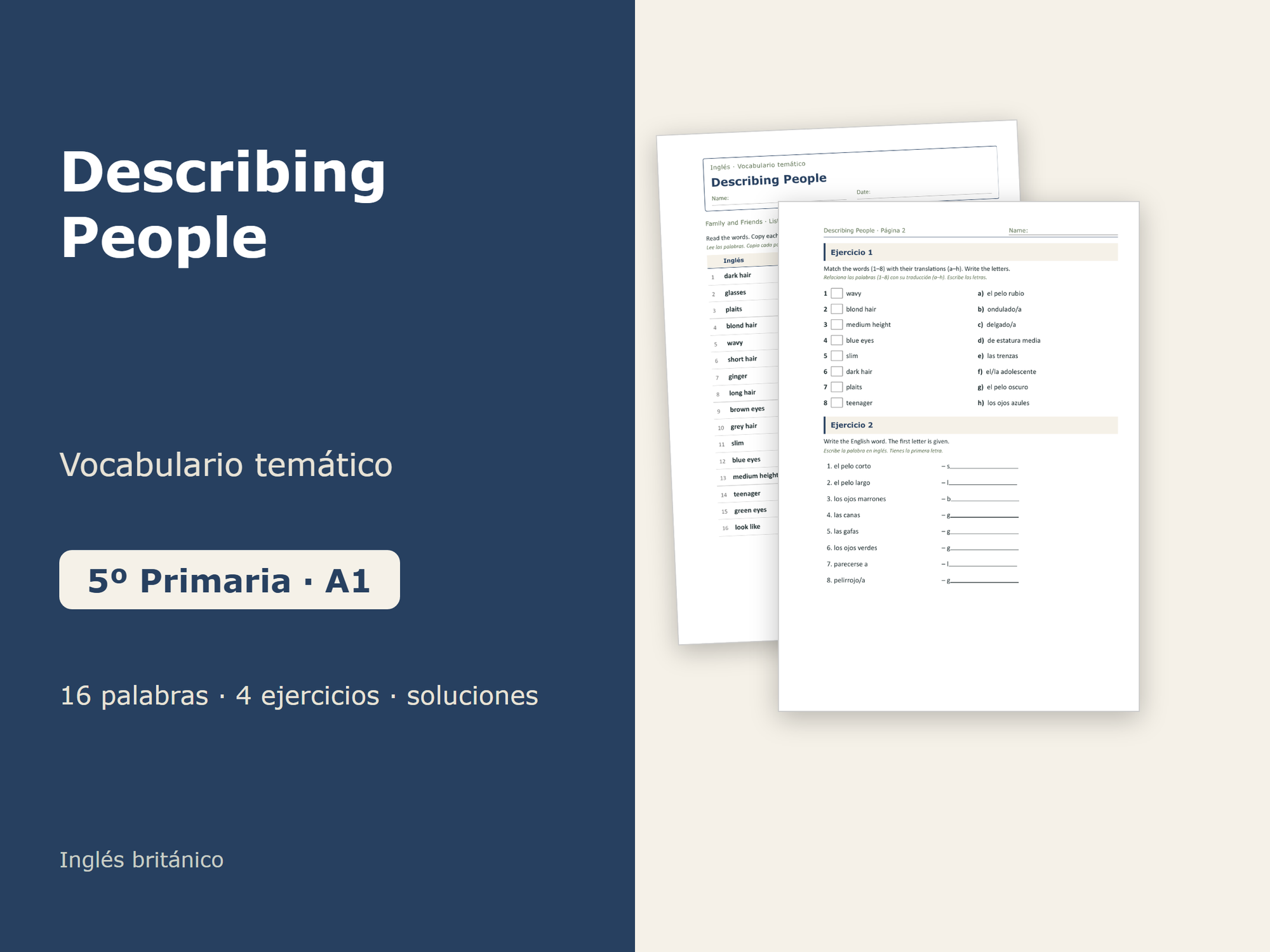This screenshot has height=952, width=1270.
Task: Click the '5º Primaria · A1' badge
Action: pos(229,579)
